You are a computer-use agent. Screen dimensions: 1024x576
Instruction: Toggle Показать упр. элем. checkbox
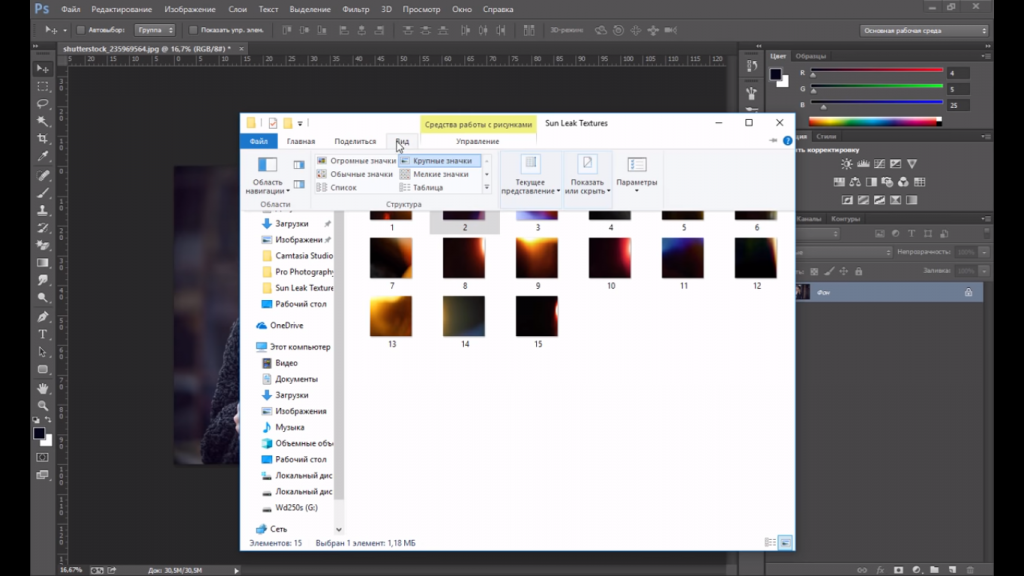click(193, 30)
